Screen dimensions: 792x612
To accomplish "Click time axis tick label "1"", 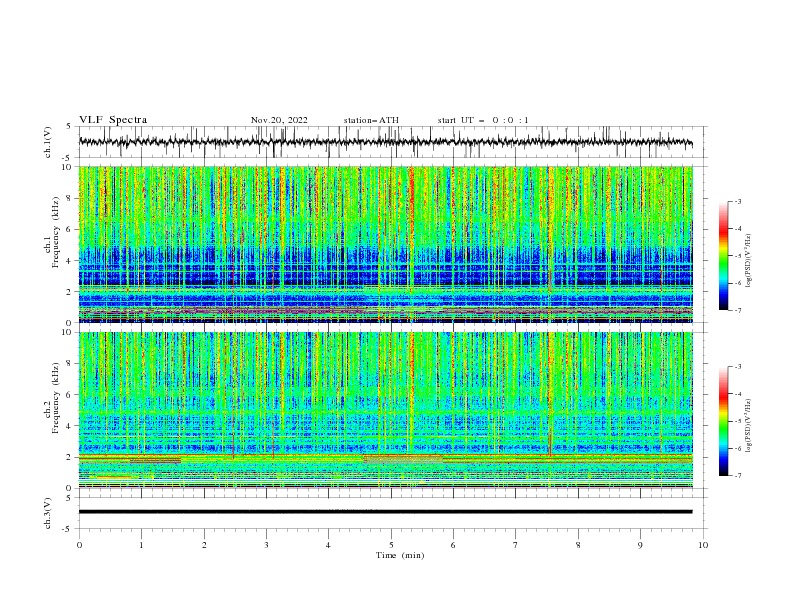I will pyautogui.click(x=141, y=545).
